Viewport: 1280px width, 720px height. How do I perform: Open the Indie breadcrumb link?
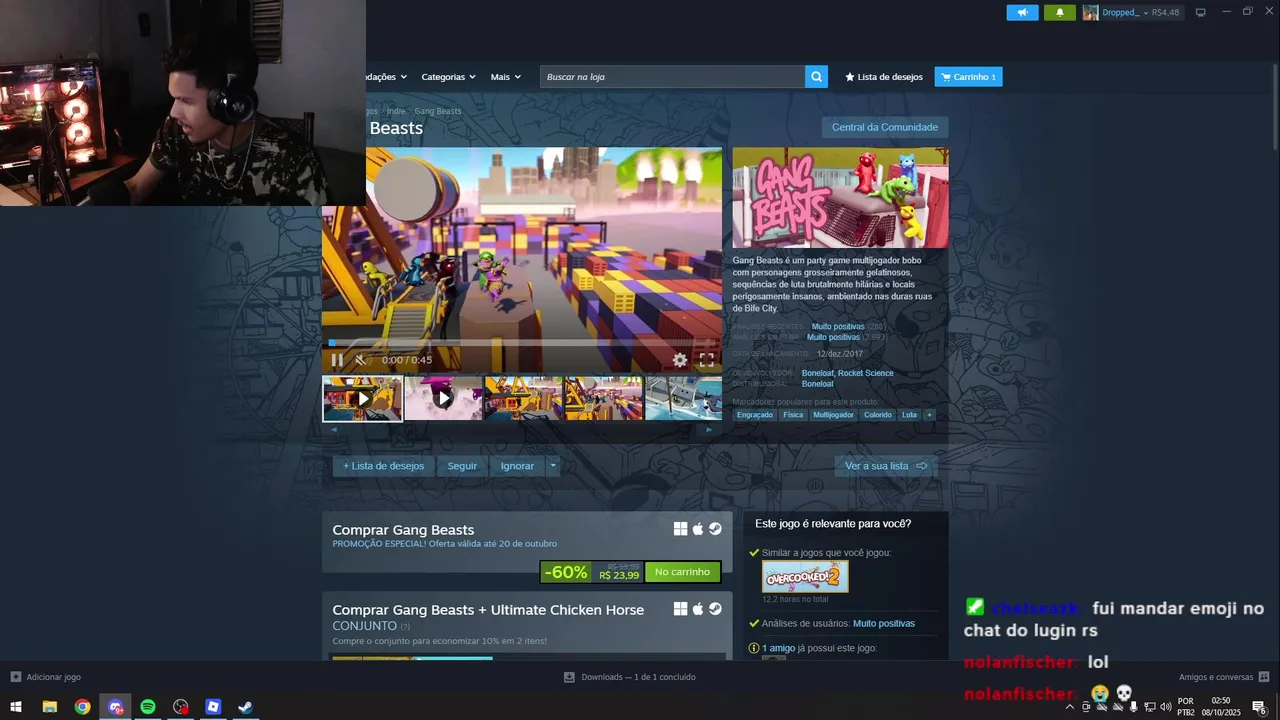point(396,111)
